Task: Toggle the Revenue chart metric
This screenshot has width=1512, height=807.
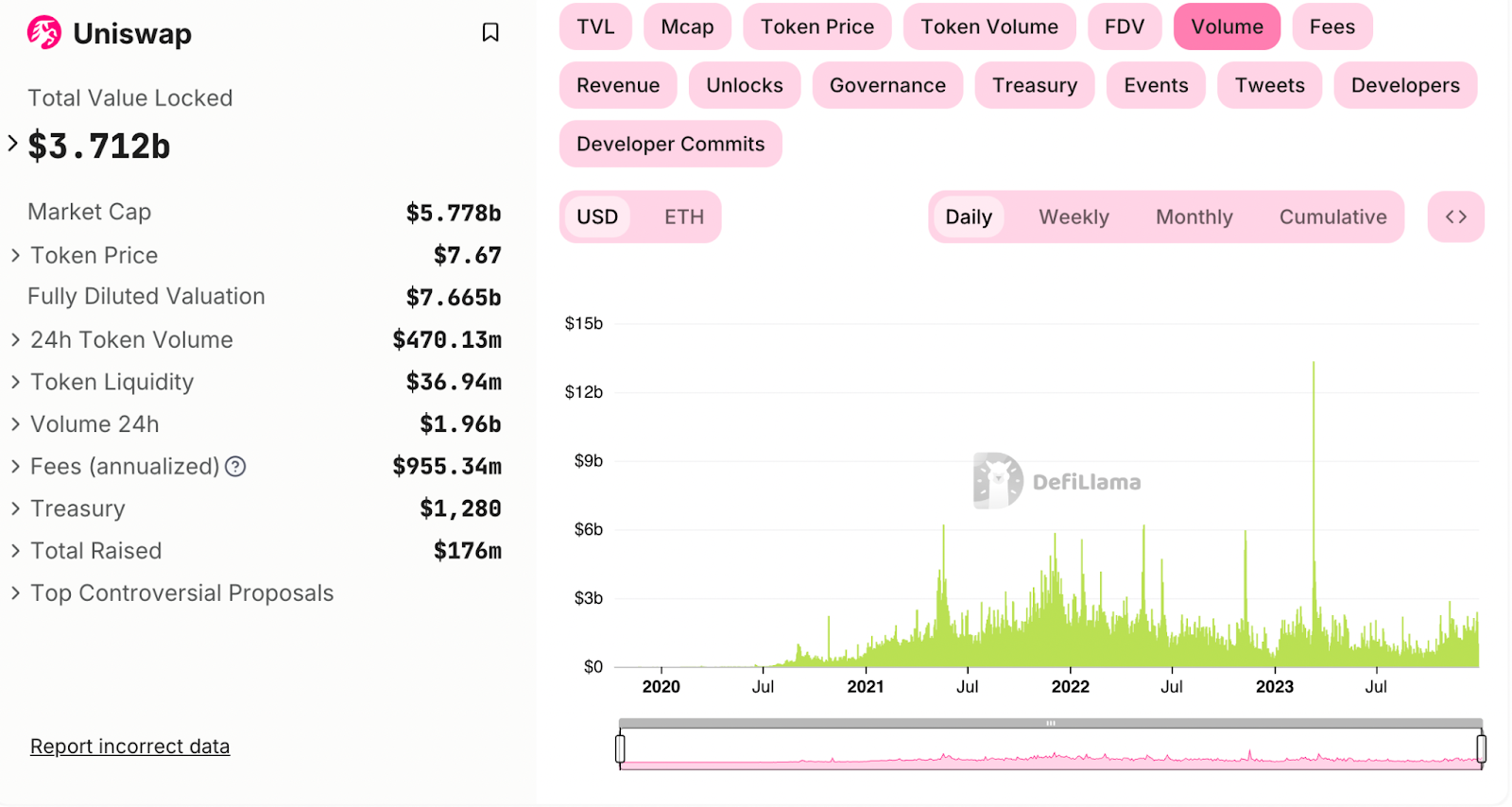Action: click(618, 85)
